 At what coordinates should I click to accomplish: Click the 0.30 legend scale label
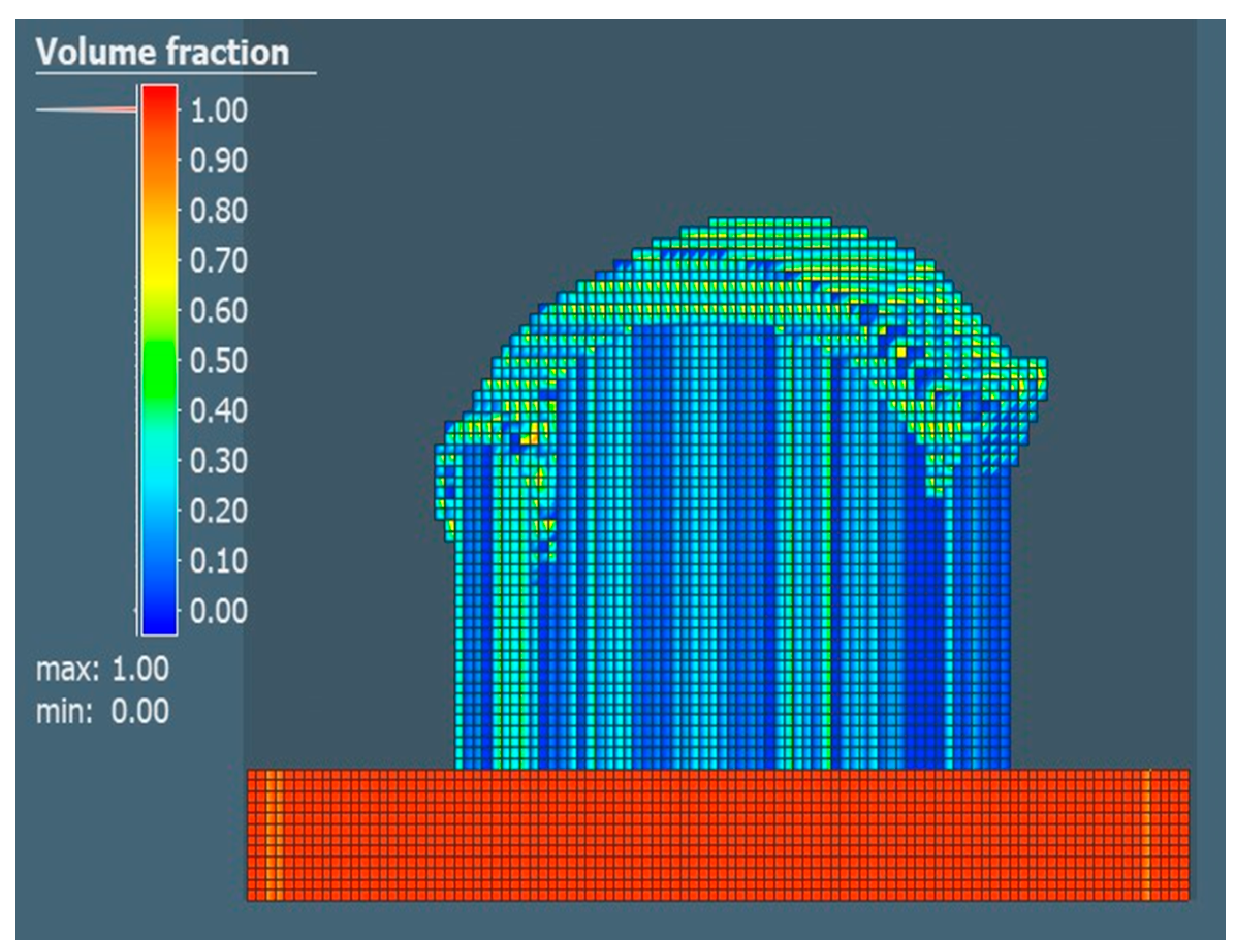pos(218,462)
